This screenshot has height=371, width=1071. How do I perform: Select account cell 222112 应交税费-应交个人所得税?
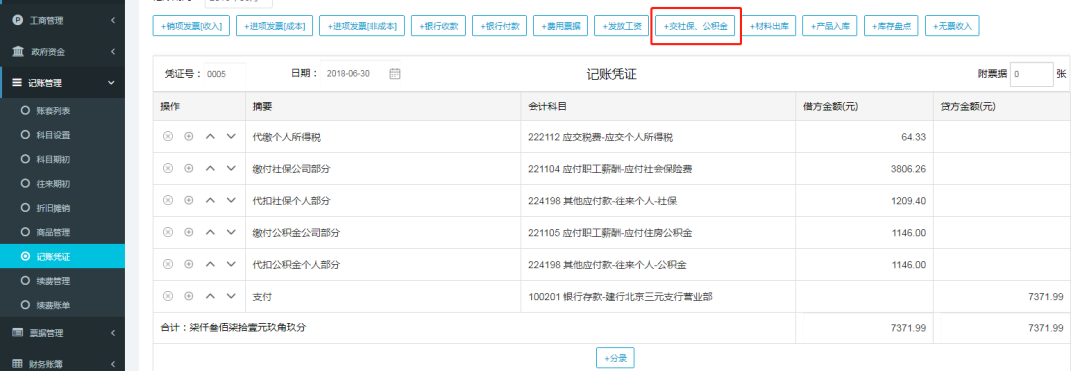(658, 137)
